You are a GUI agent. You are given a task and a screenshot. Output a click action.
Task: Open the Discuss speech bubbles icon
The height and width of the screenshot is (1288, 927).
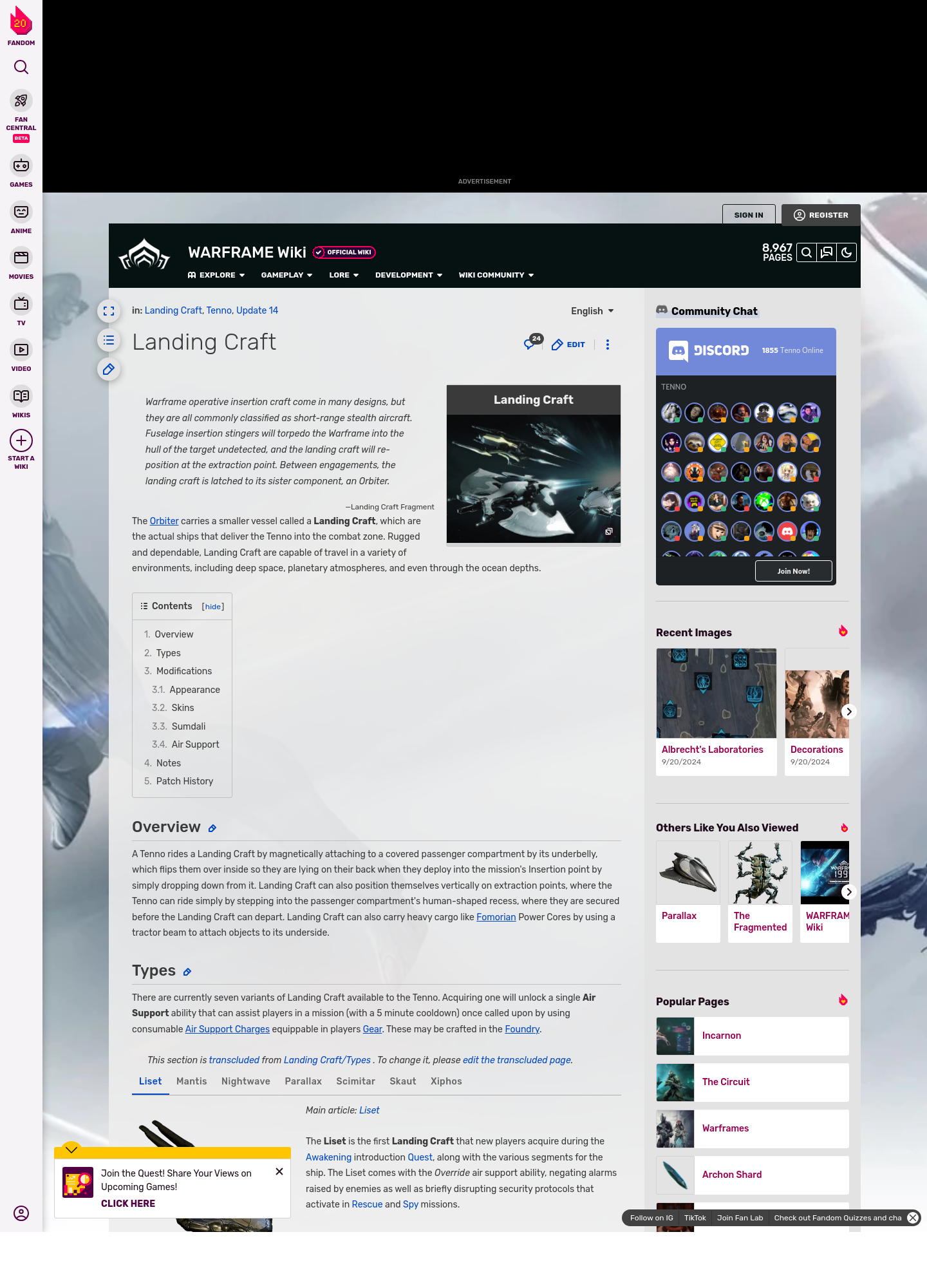(x=827, y=252)
